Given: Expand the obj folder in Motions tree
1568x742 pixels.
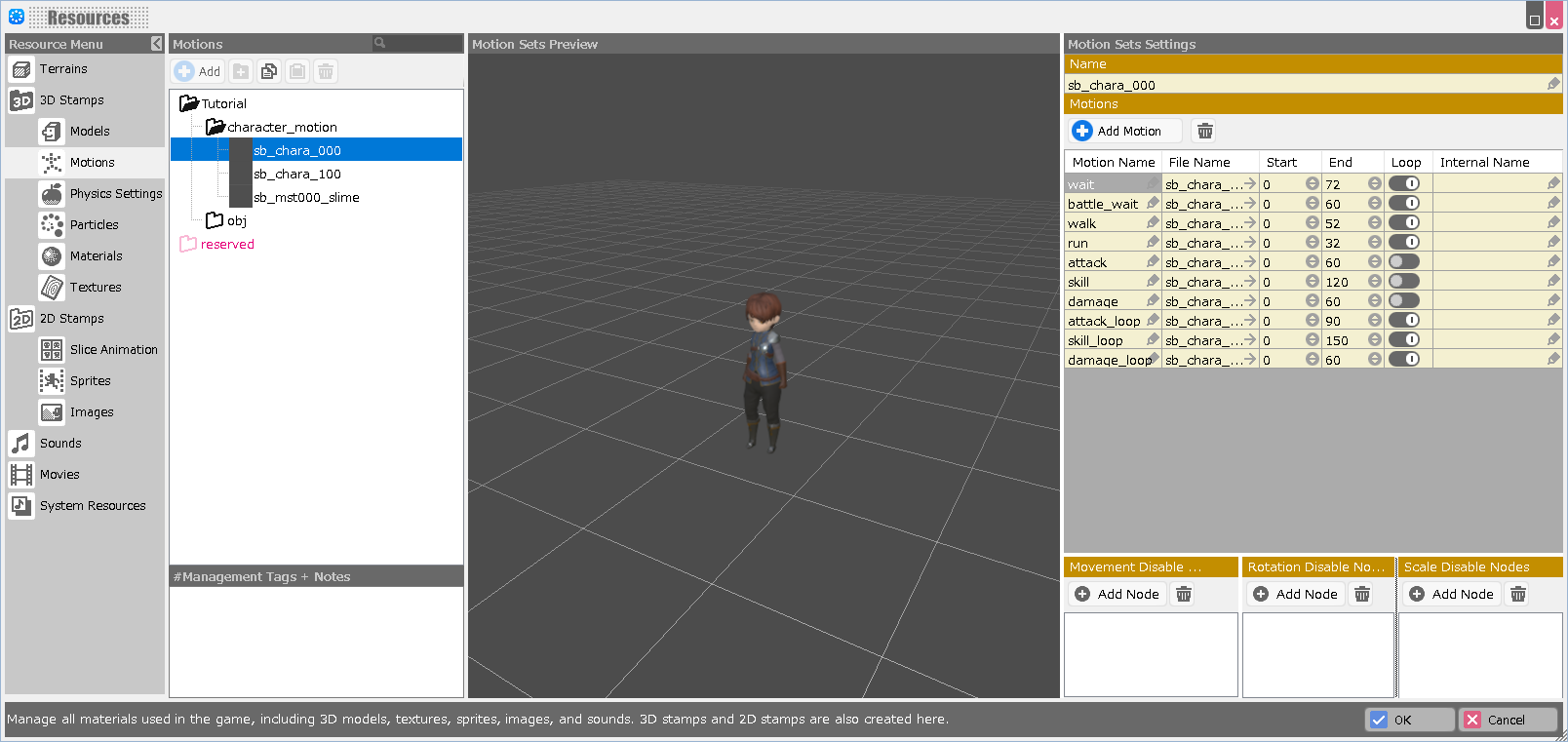Looking at the screenshot, I should [x=215, y=220].
